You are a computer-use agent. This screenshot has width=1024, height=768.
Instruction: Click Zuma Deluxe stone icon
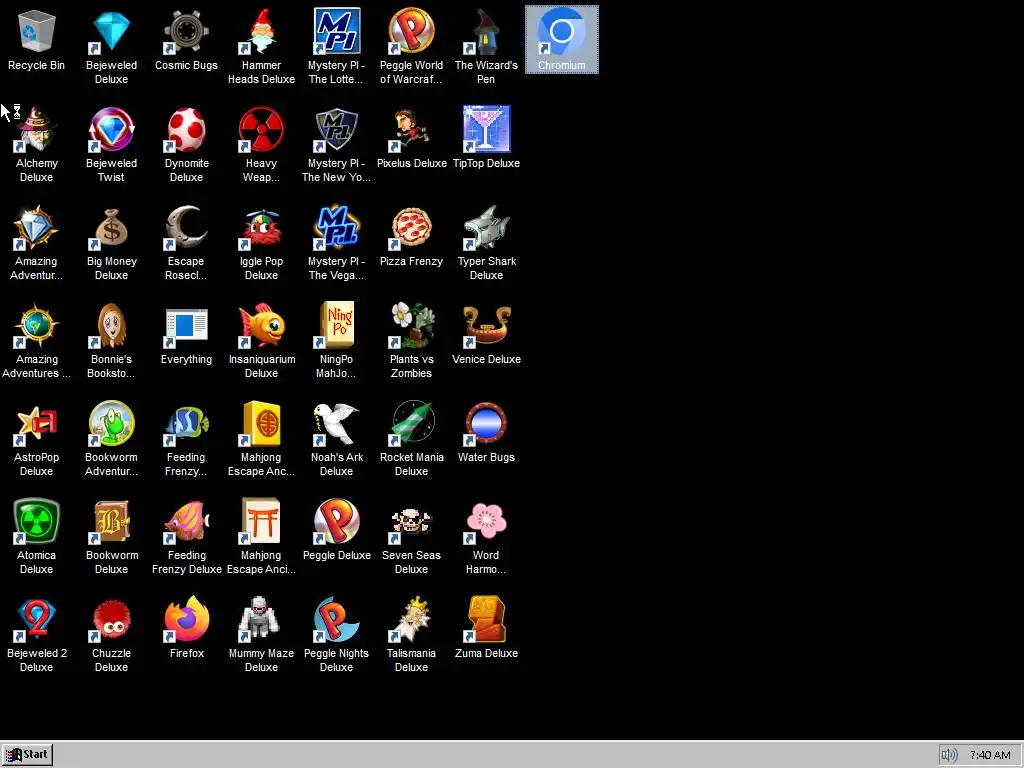487,619
